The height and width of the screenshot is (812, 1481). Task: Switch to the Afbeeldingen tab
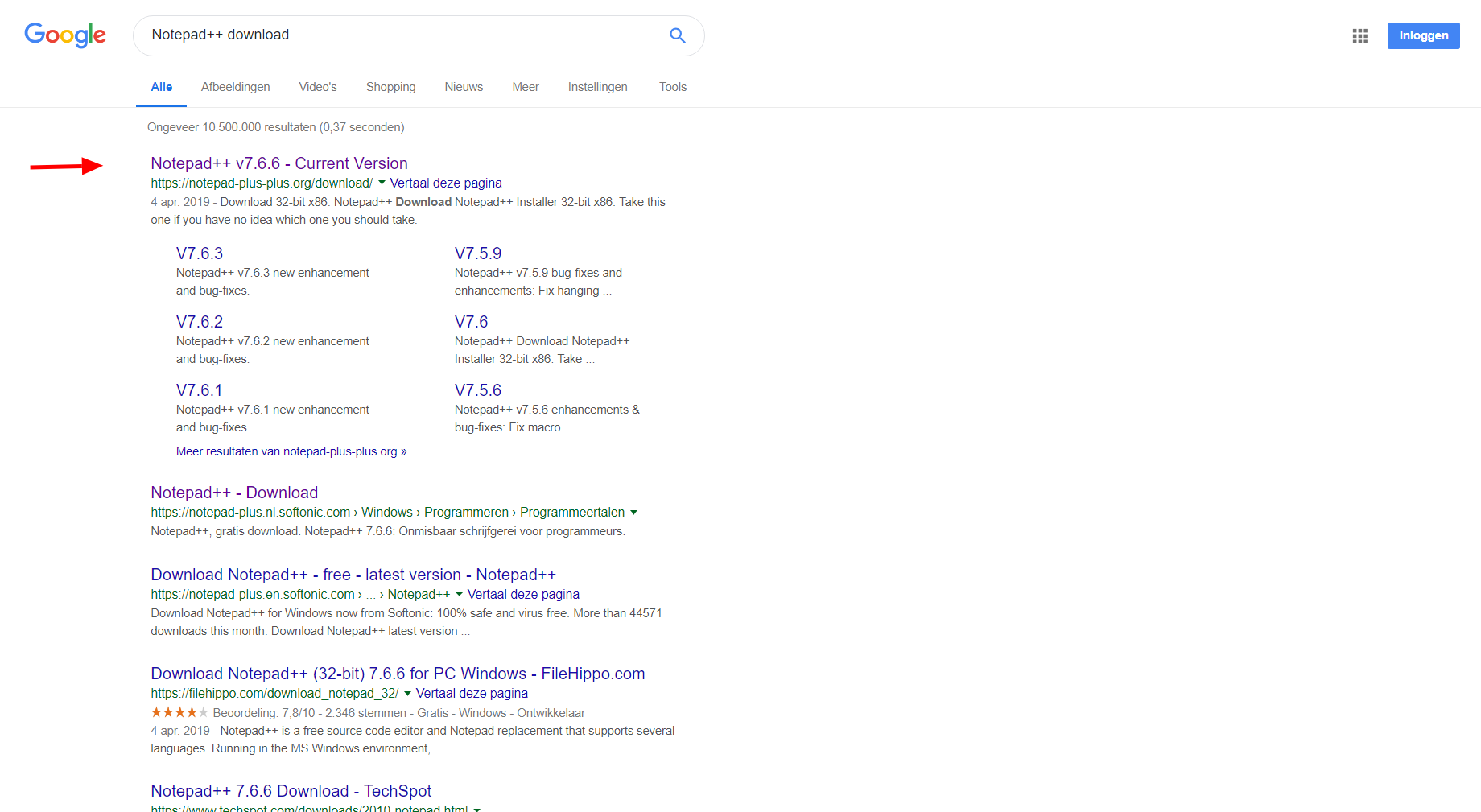236,87
